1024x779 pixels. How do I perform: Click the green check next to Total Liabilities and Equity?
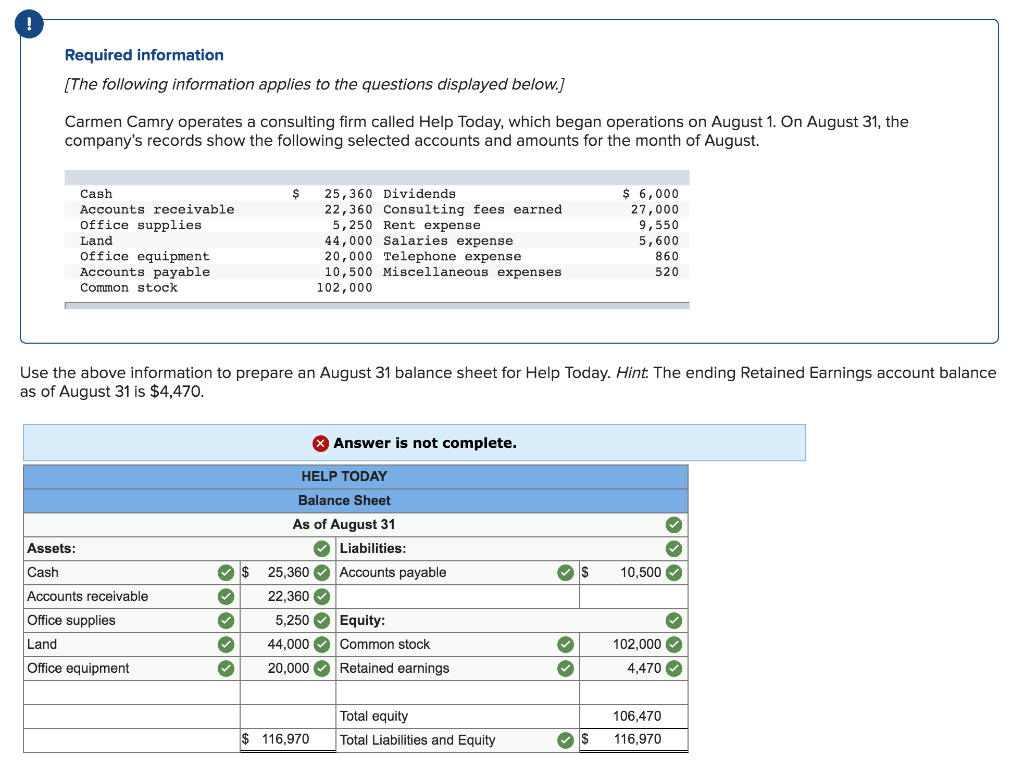[x=566, y=740]
